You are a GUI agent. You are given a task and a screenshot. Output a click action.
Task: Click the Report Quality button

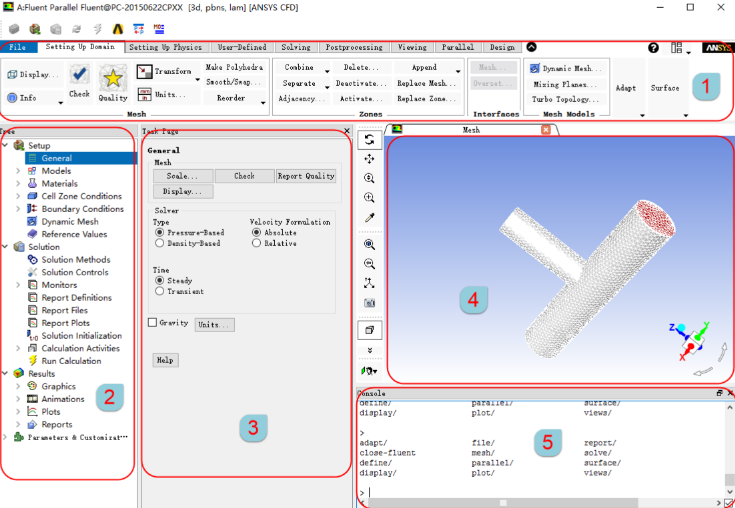click(x=306, y=176)
